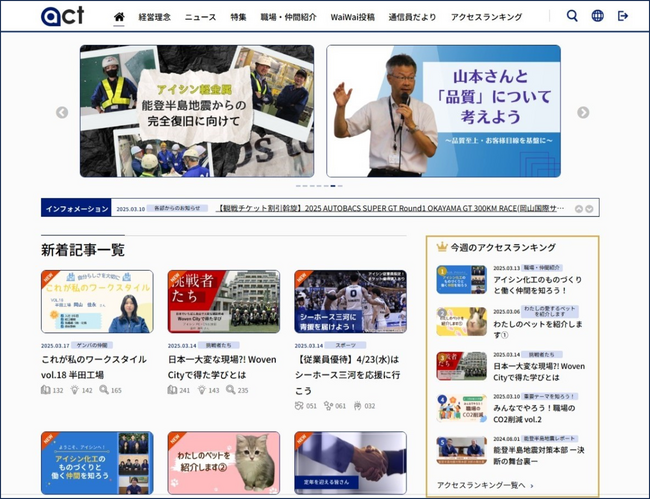Click the logout icon in header

pyautogui.click(x=623, y=16)
